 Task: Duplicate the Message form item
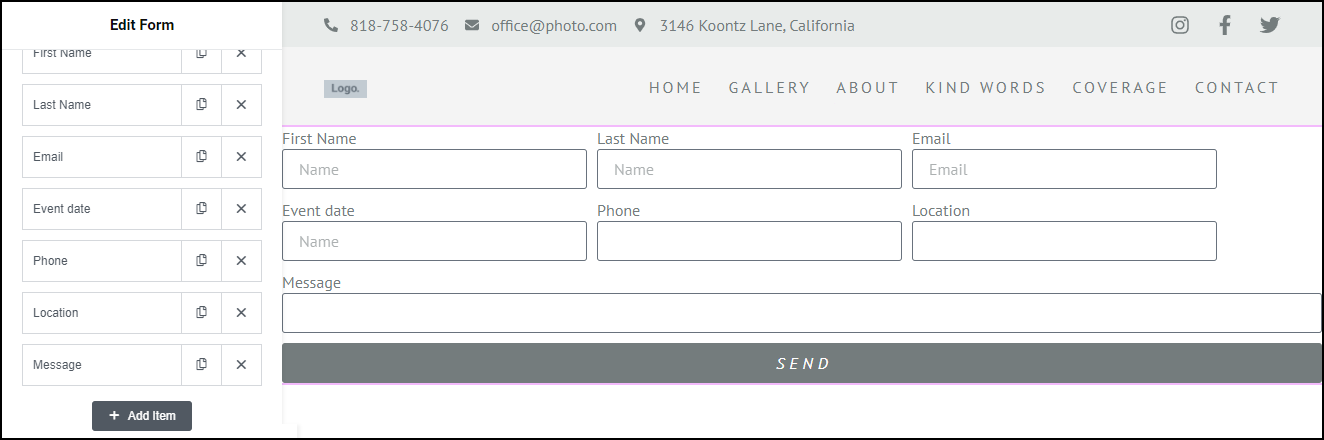[201, 365]
